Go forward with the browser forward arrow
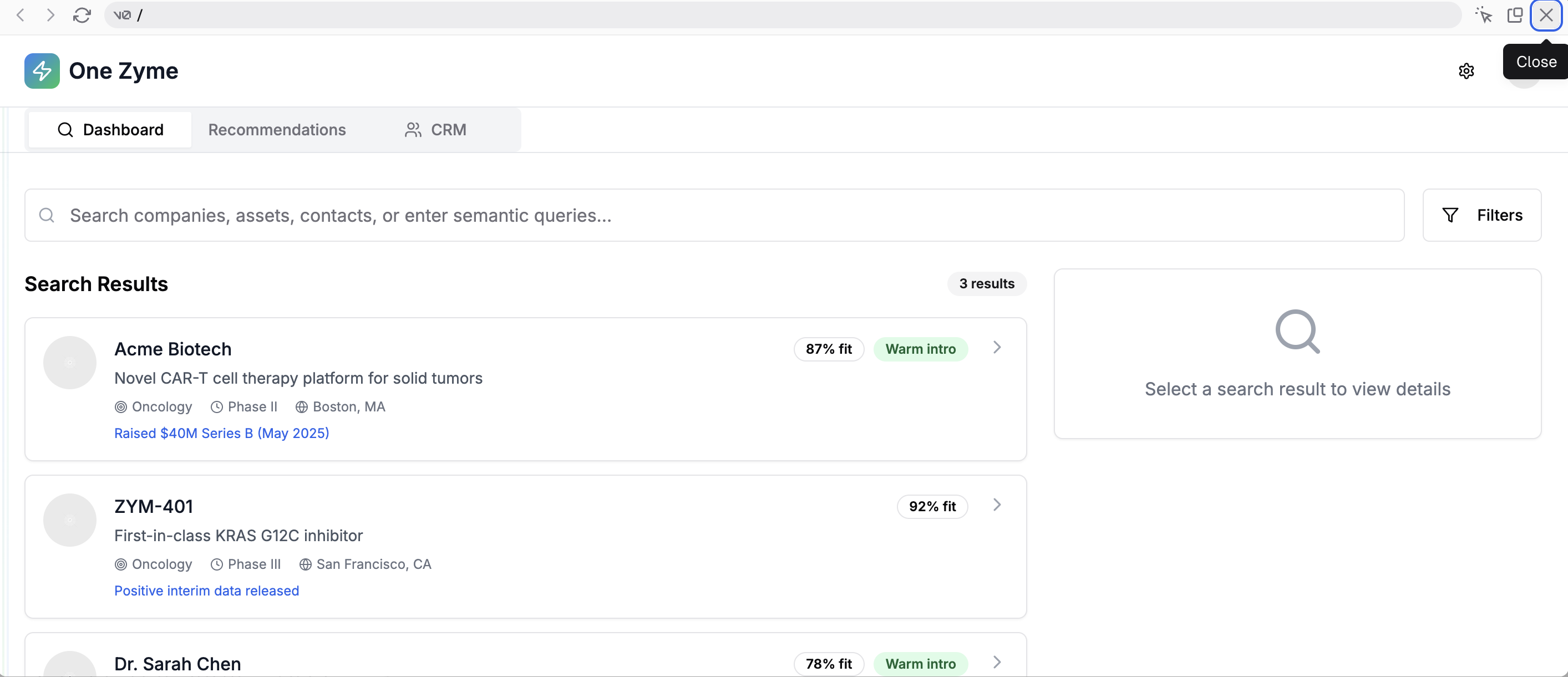The width and height of the screenshot is (1568, 677). pyautogui.click(x=50, y=15)
